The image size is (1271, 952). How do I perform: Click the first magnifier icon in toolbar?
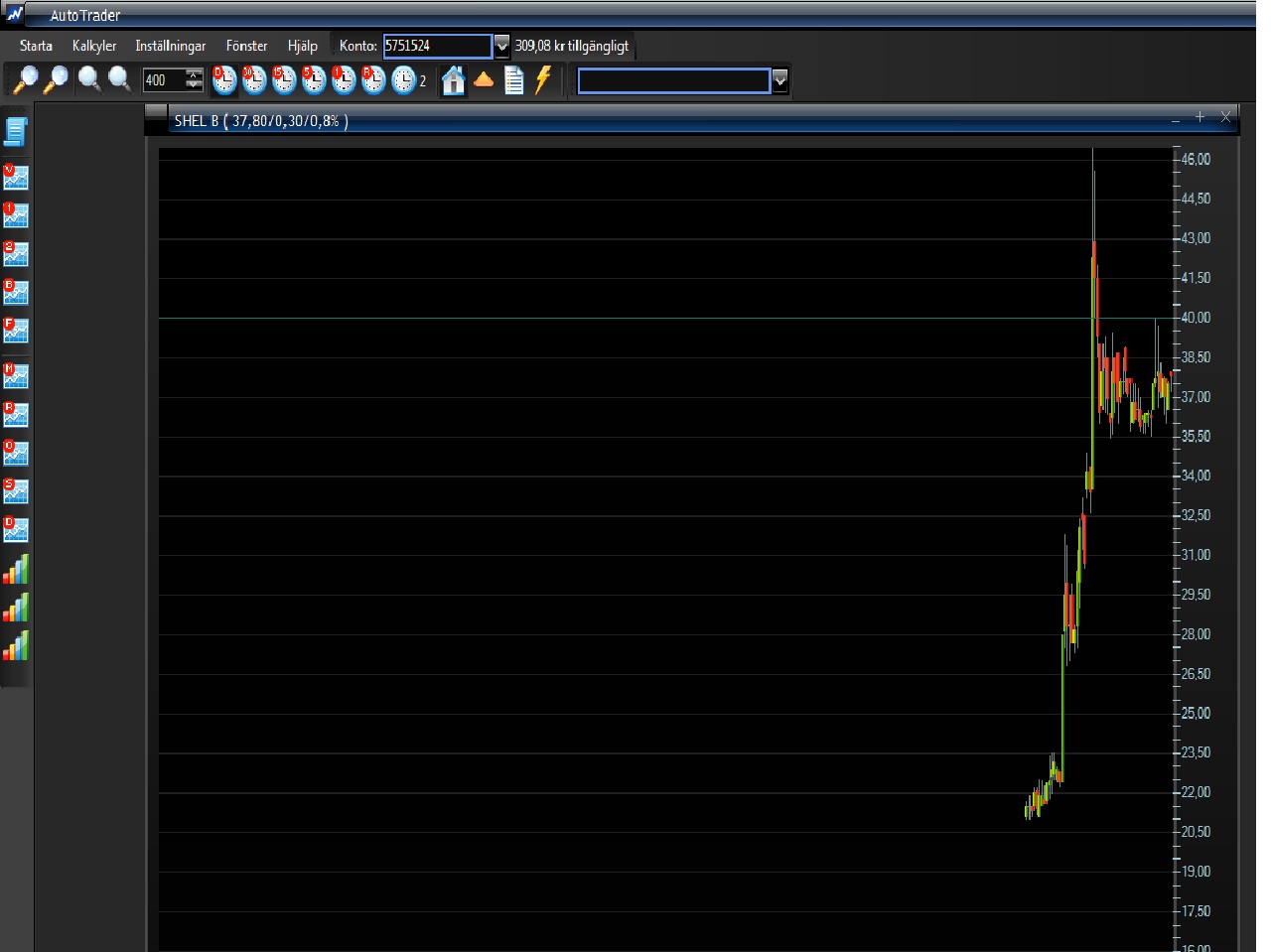click(x=25, y=80)
